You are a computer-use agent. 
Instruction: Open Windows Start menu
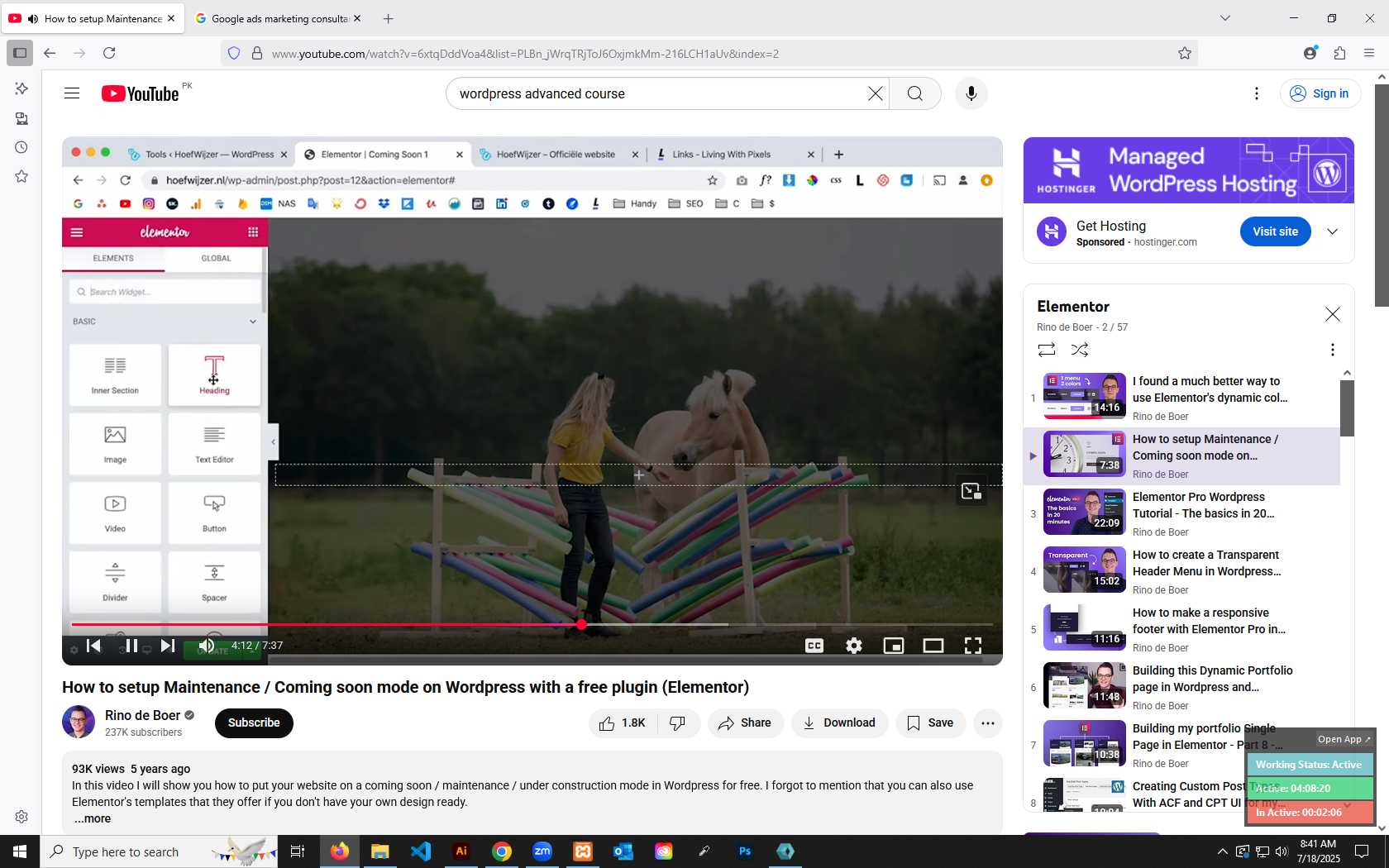pos(20,851)
